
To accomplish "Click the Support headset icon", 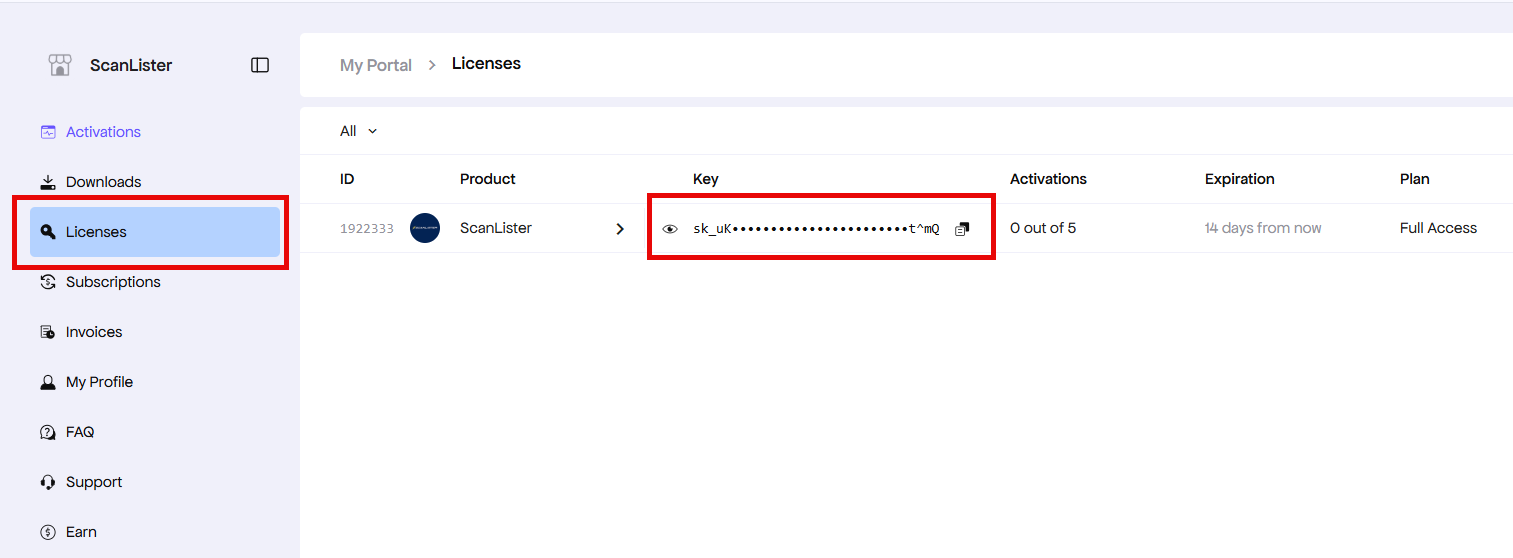I will (48, 482).
